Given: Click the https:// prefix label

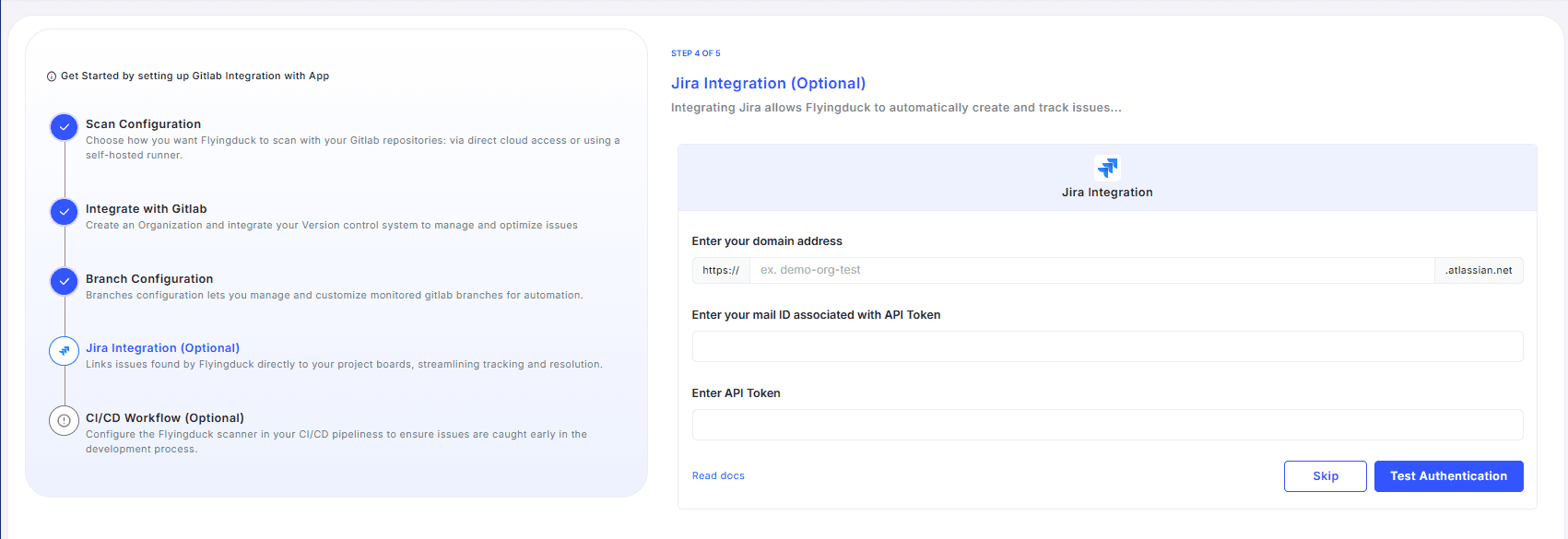Looking at the screenshot, I should 721,270.
